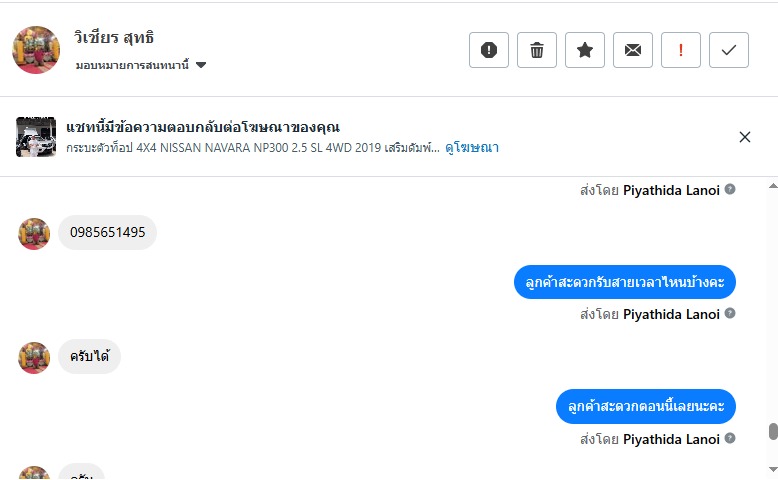Select the phone number message 0985651495
This screenshot has height=480, width=778.
(x=107, y=233)
